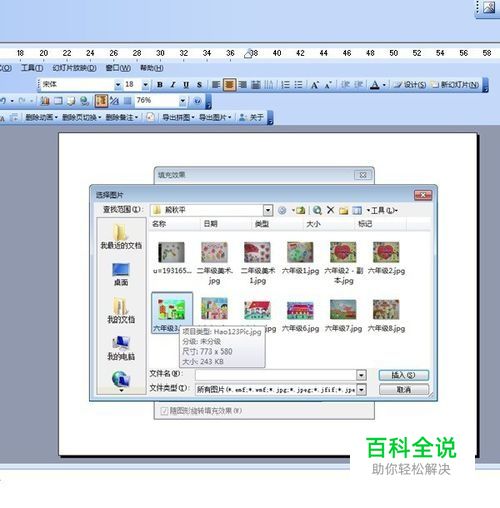
Task: Click the Insert Chart icon in standard toolbar
Action: coord(45,101)
